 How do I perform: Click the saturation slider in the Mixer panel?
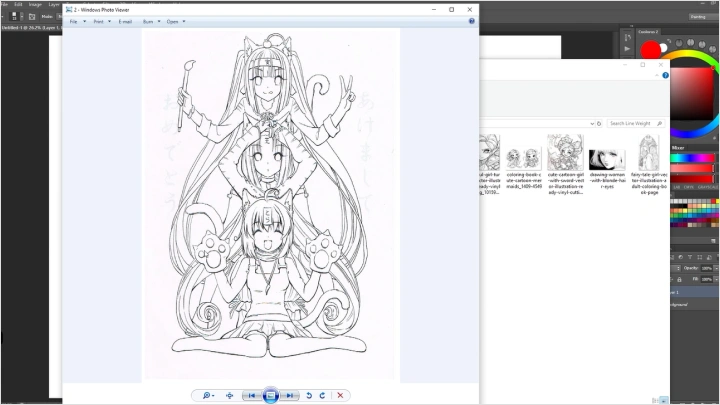pyautogui.click(x=693, y=169)
